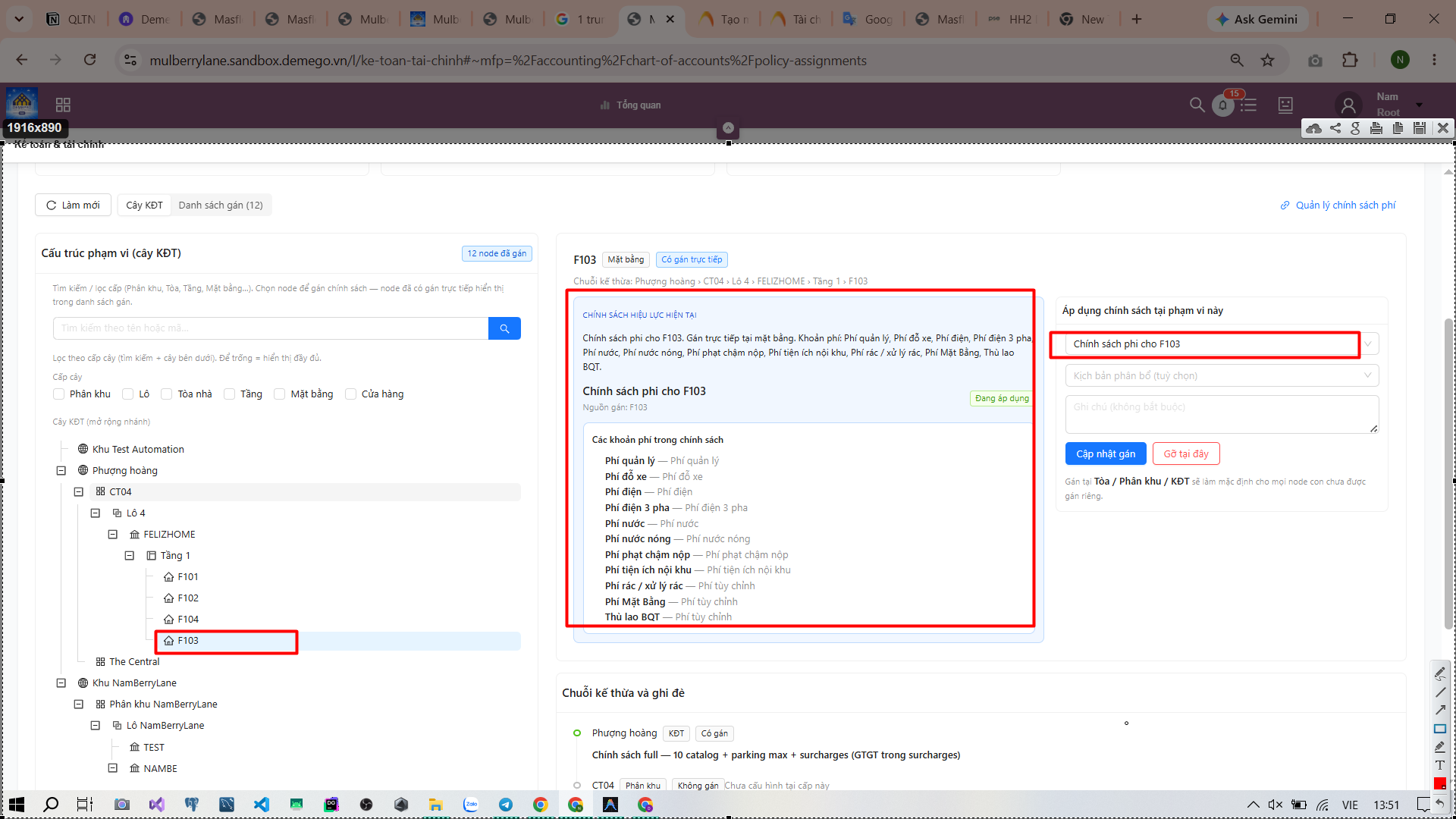
Task: Select the Lightshot arrow tool
Action: pyautogui.click(x=1440, y=710)
